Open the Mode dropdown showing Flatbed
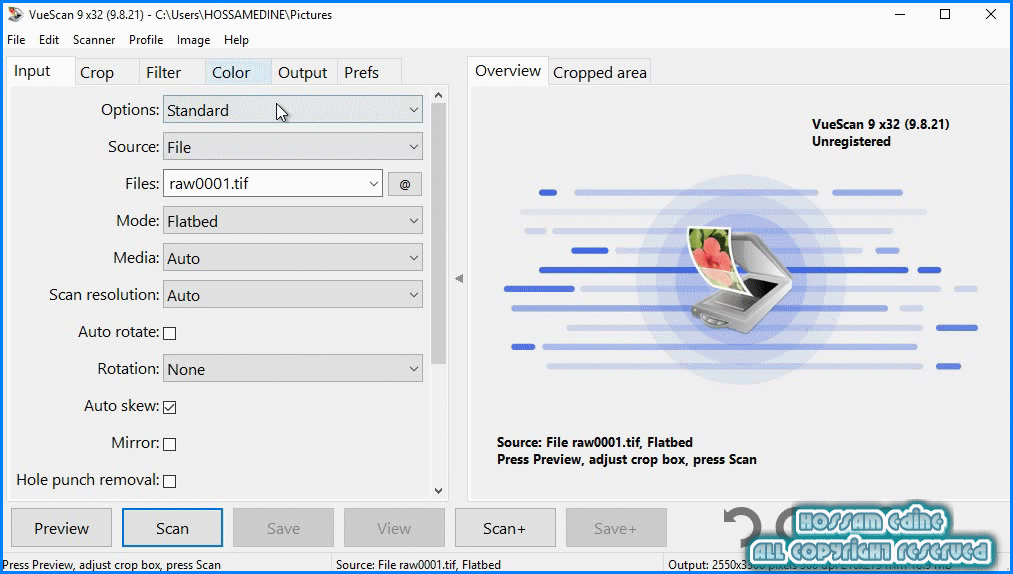 coord(293,221)
